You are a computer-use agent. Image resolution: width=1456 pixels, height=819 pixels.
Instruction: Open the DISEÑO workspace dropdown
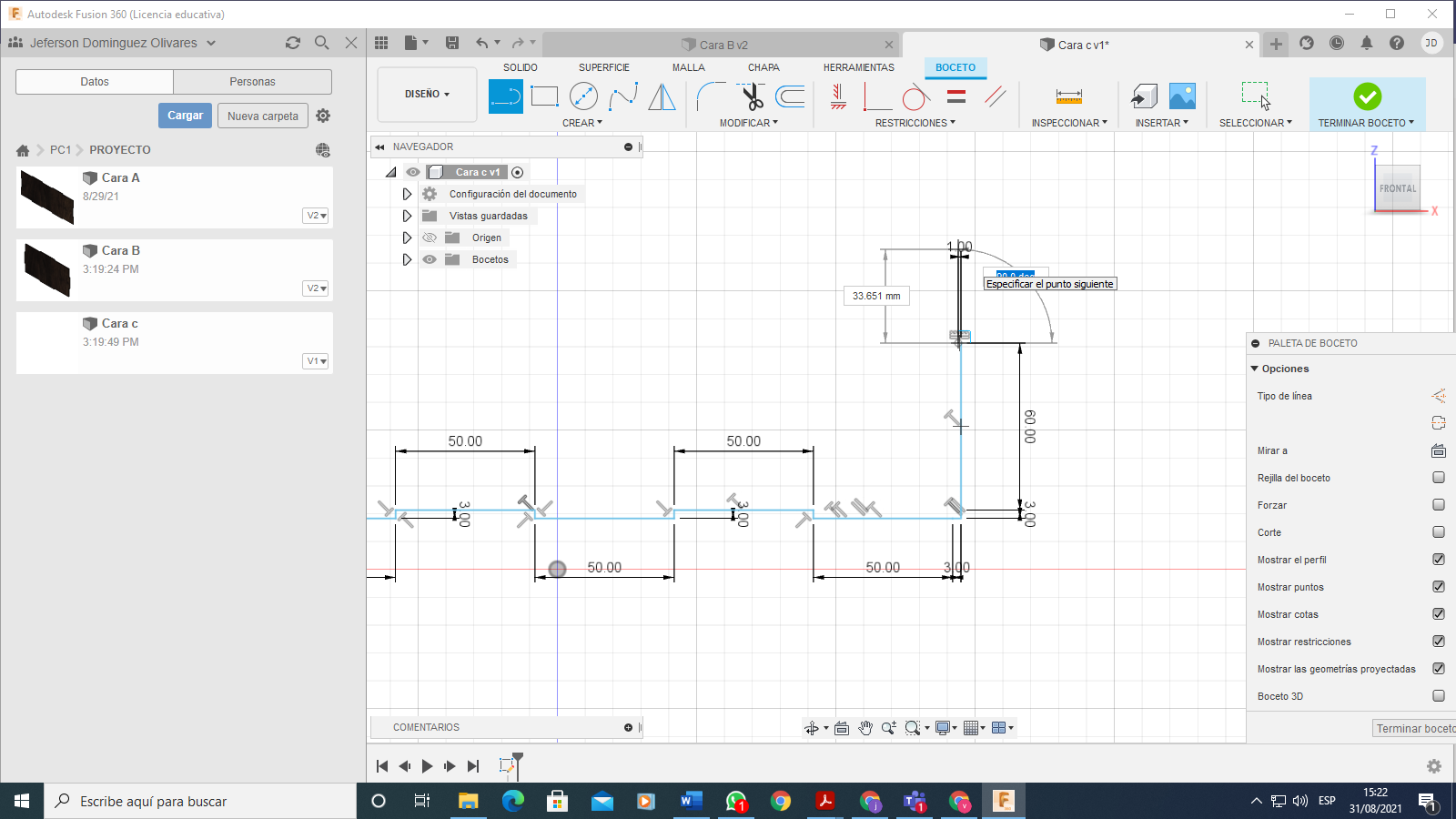[x=427, y=94]
